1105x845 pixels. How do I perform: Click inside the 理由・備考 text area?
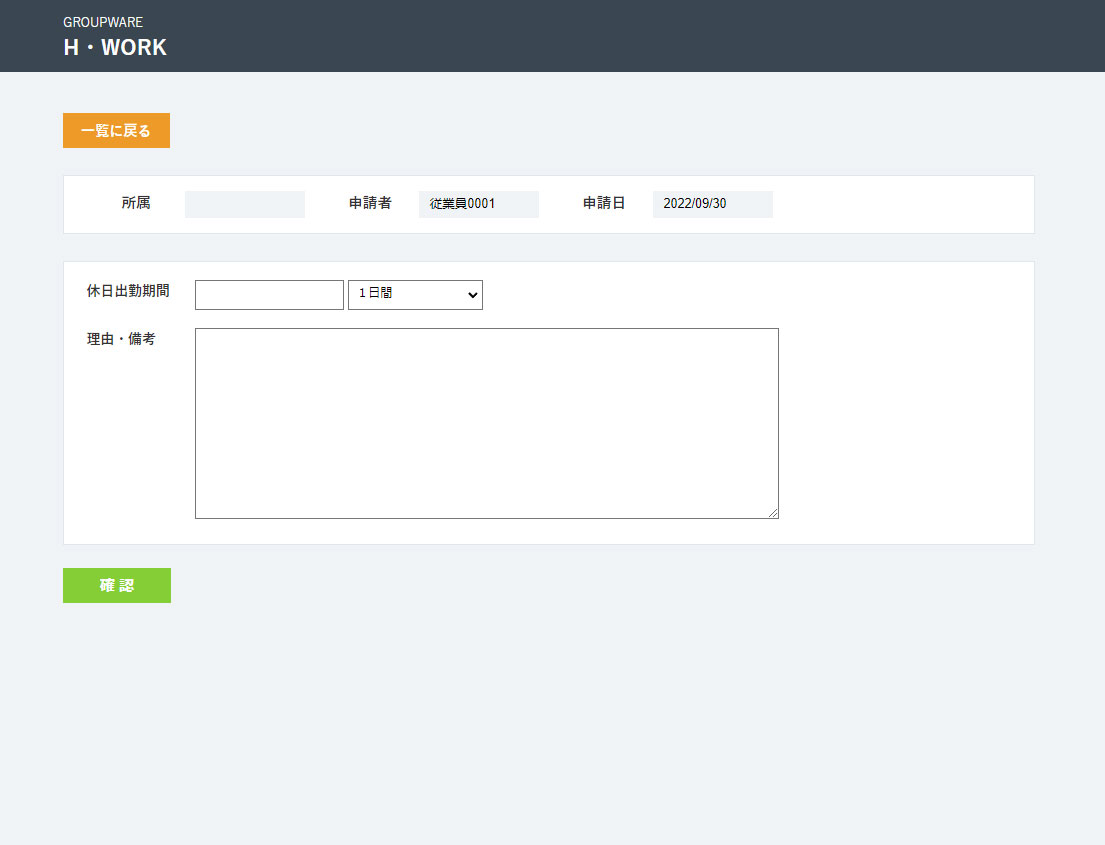(x=486, y=423)
